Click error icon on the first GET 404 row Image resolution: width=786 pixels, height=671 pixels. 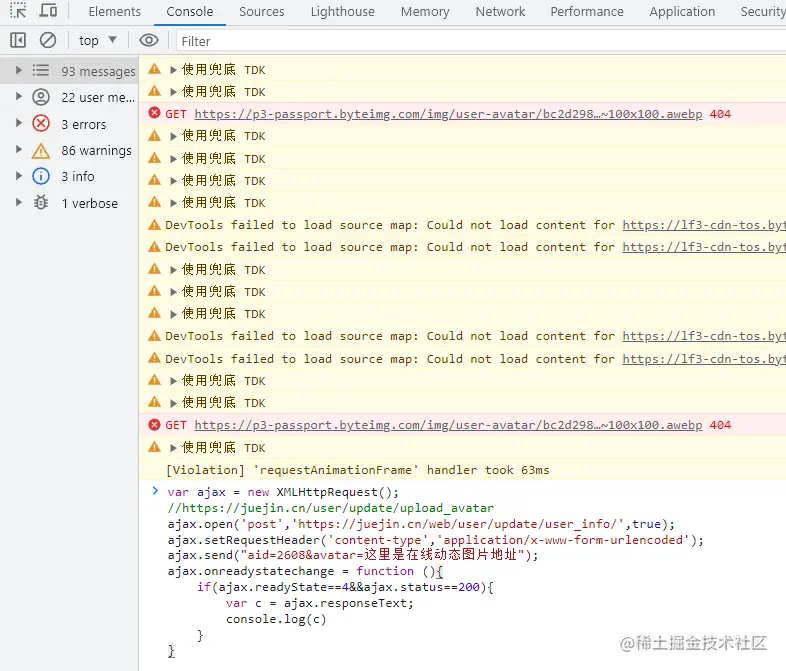tap(154, 113)
